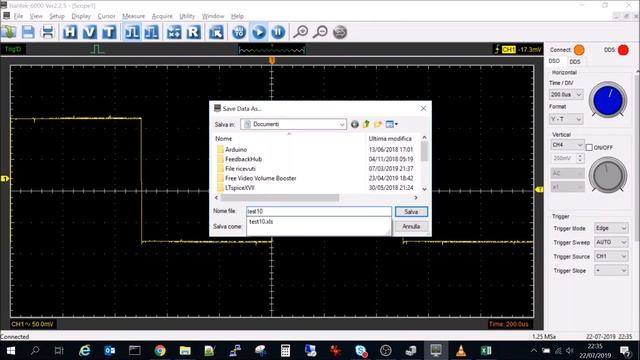This screenshot has width=640, height=360.
Task: Switch to the DSO tab
Action: coord(554,61)
